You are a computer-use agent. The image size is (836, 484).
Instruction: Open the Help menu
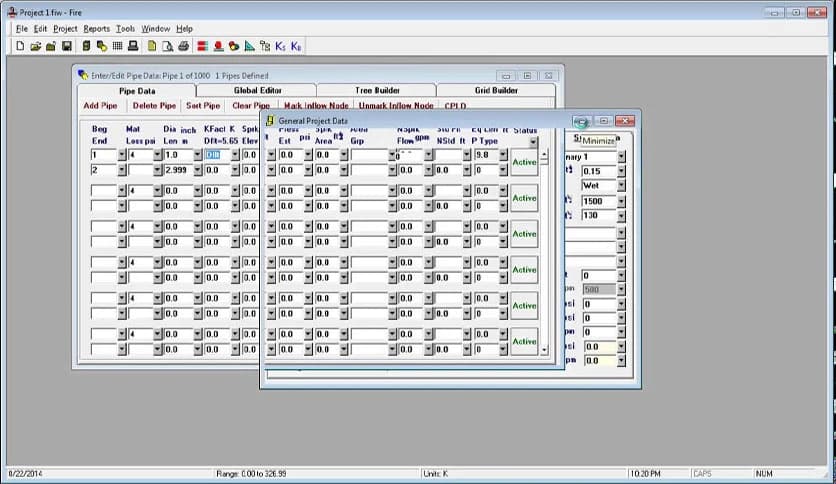(x=184, y=29)
